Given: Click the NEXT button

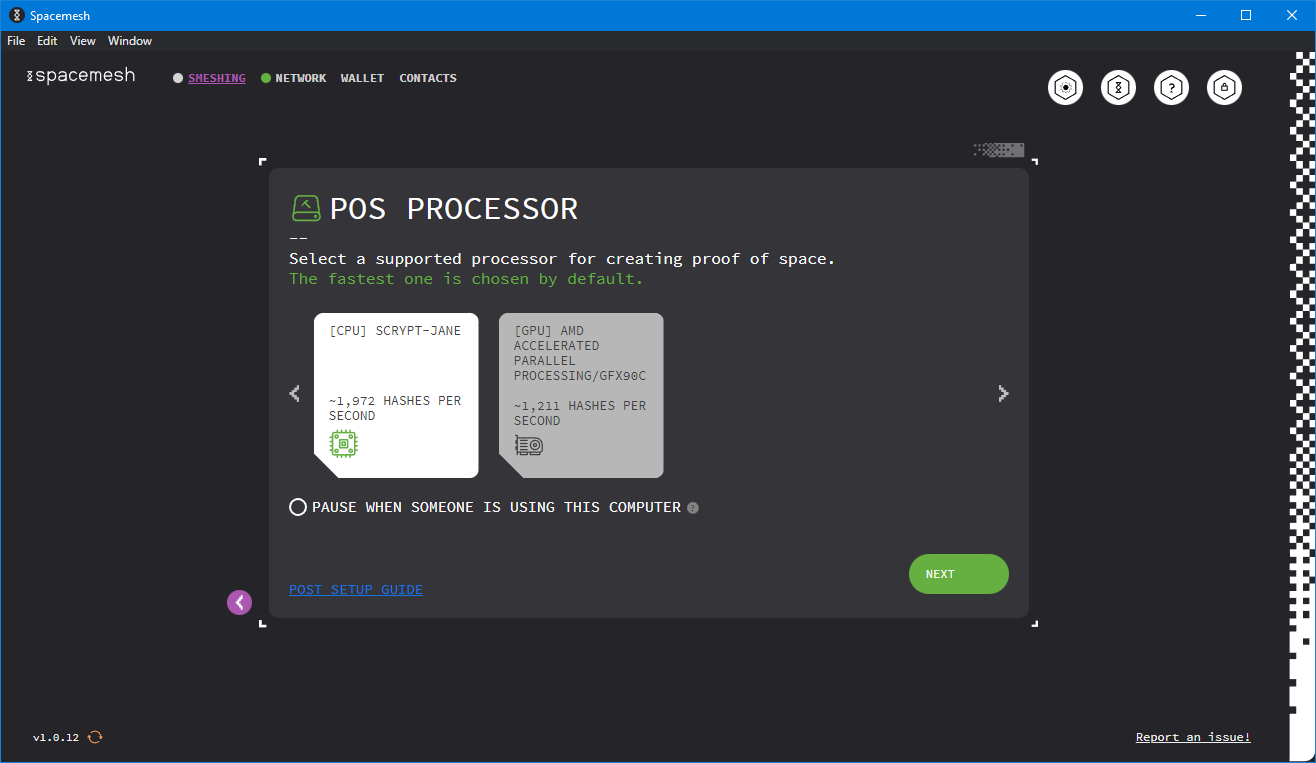Looking at the screenshot, I should (x=959, y=574).
